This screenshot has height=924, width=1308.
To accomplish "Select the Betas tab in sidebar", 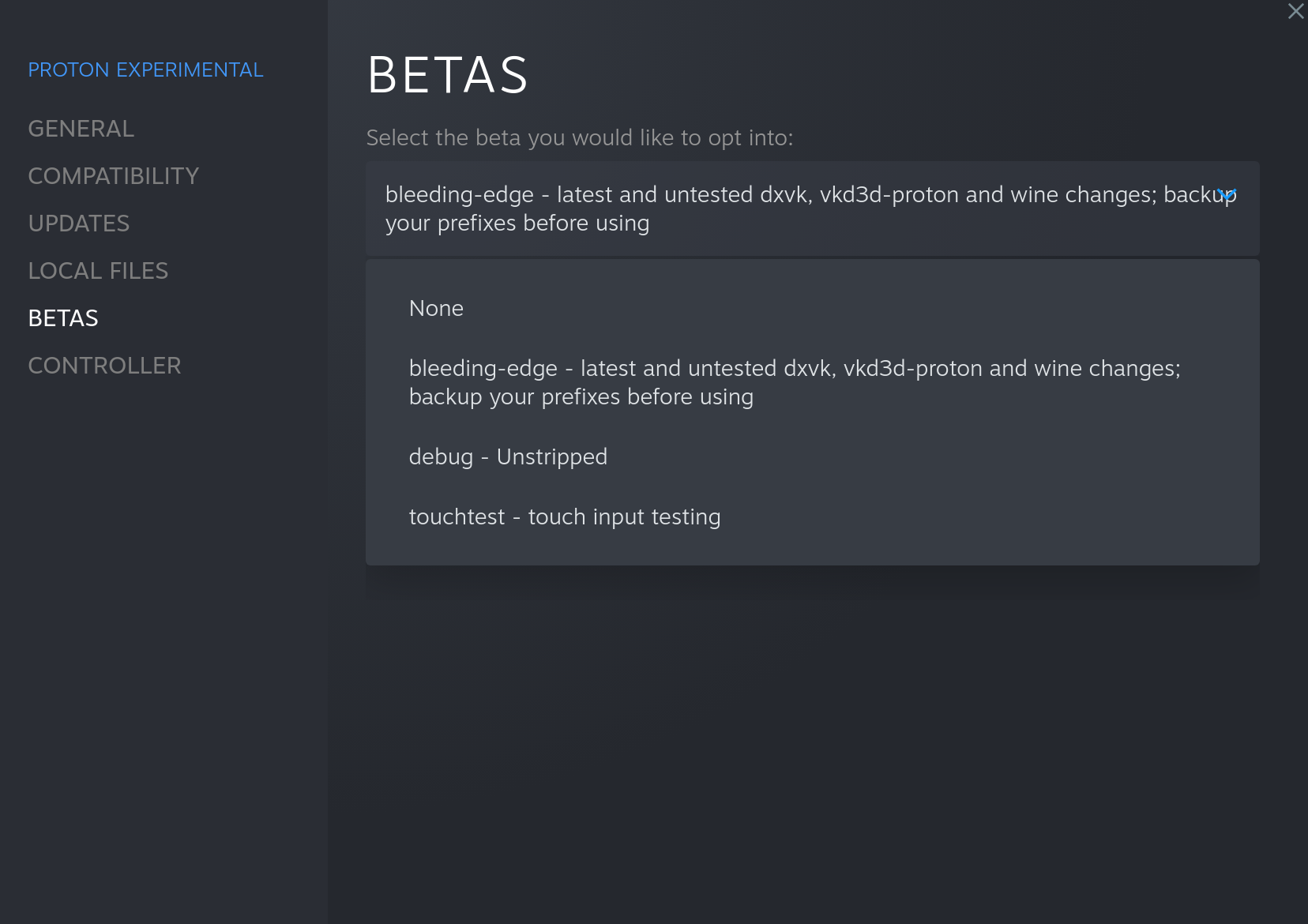I will [x=63, y=318].
